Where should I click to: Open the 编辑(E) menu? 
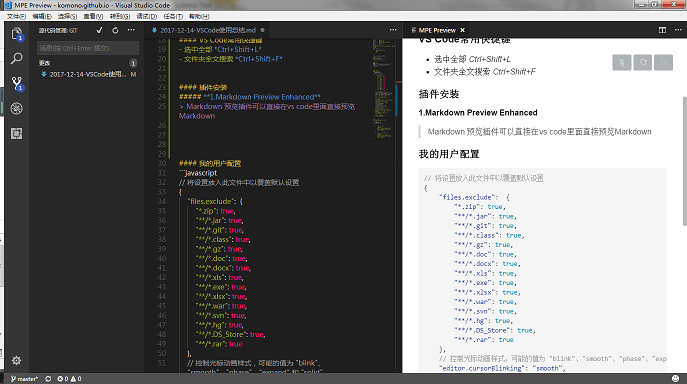[42, 16]
